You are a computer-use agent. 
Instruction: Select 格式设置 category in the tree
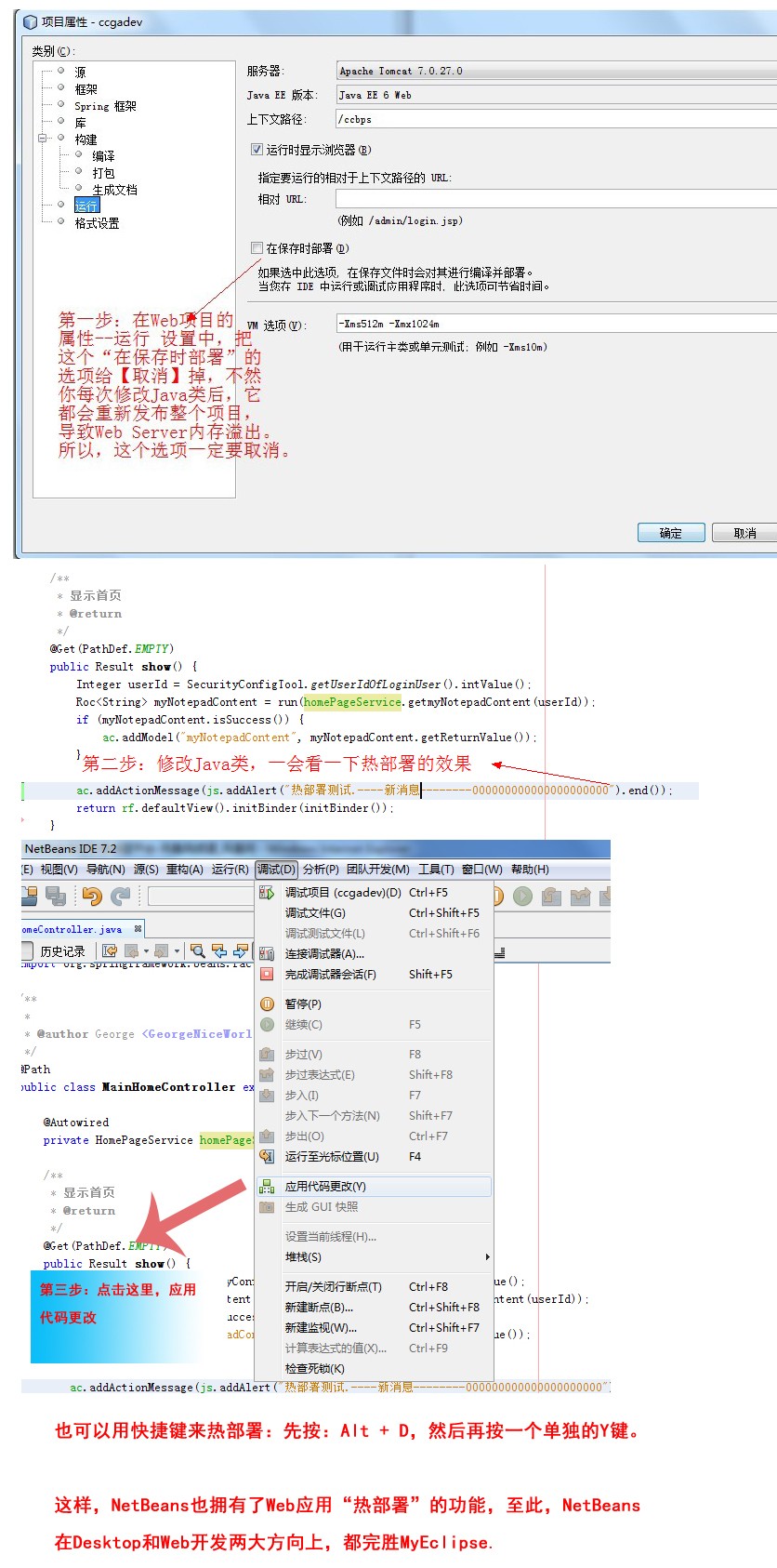click(x=97, y=223)
